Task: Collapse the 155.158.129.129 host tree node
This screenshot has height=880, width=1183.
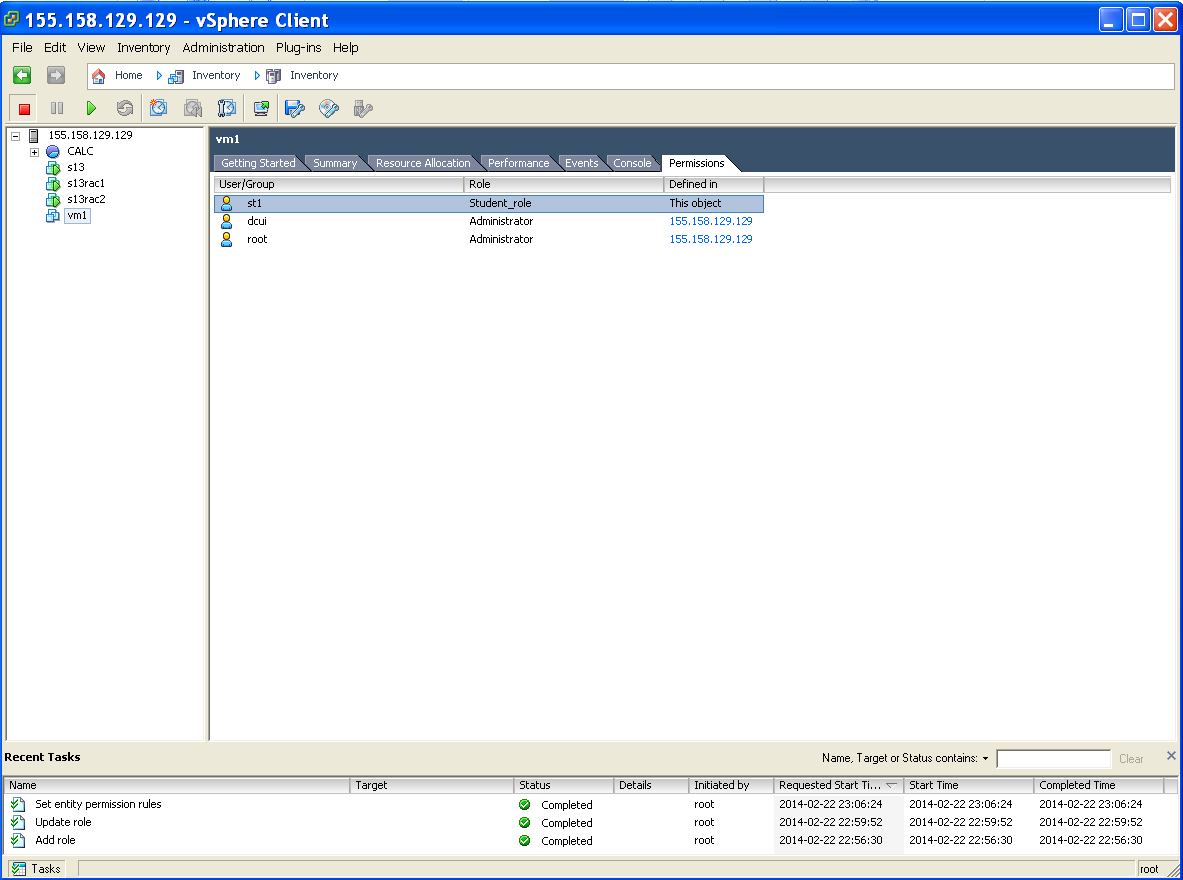Action: tap(15, 136)
